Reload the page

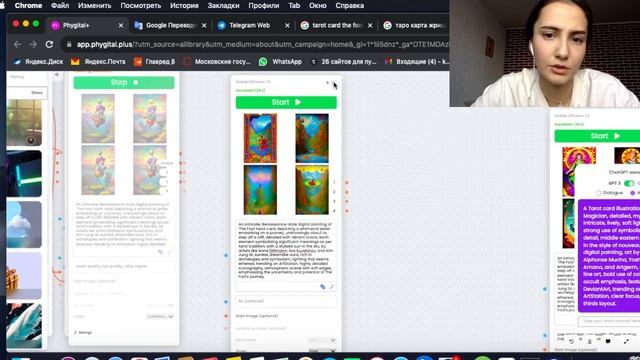point(49,44)
